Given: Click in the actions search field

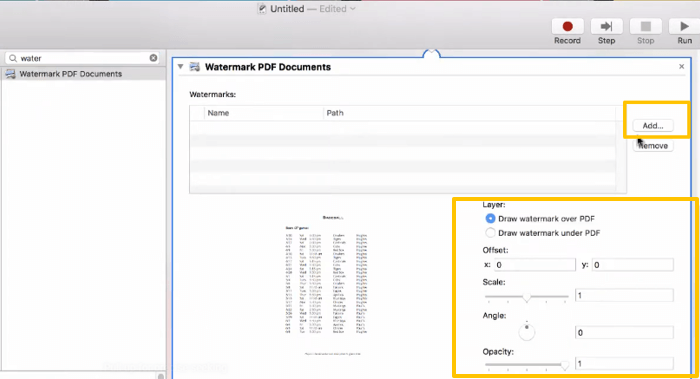Looking at the screenshot, I should [x=83, y=58].
